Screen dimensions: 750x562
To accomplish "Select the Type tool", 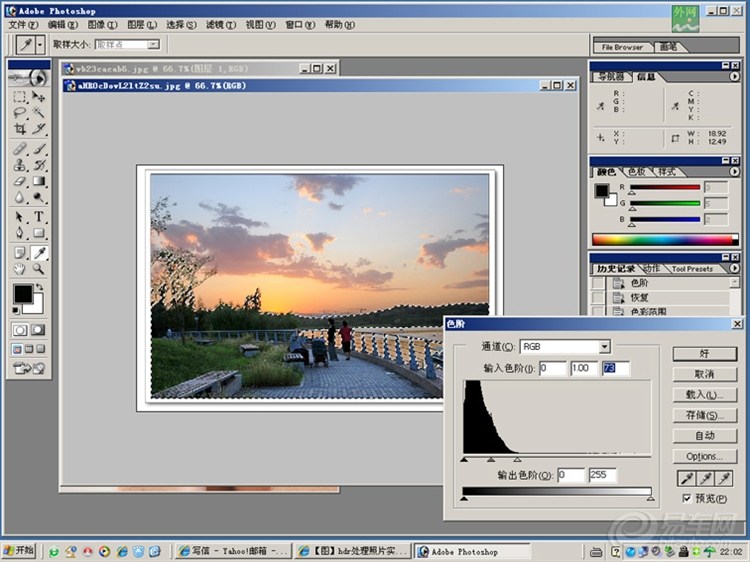I will 39,217.
